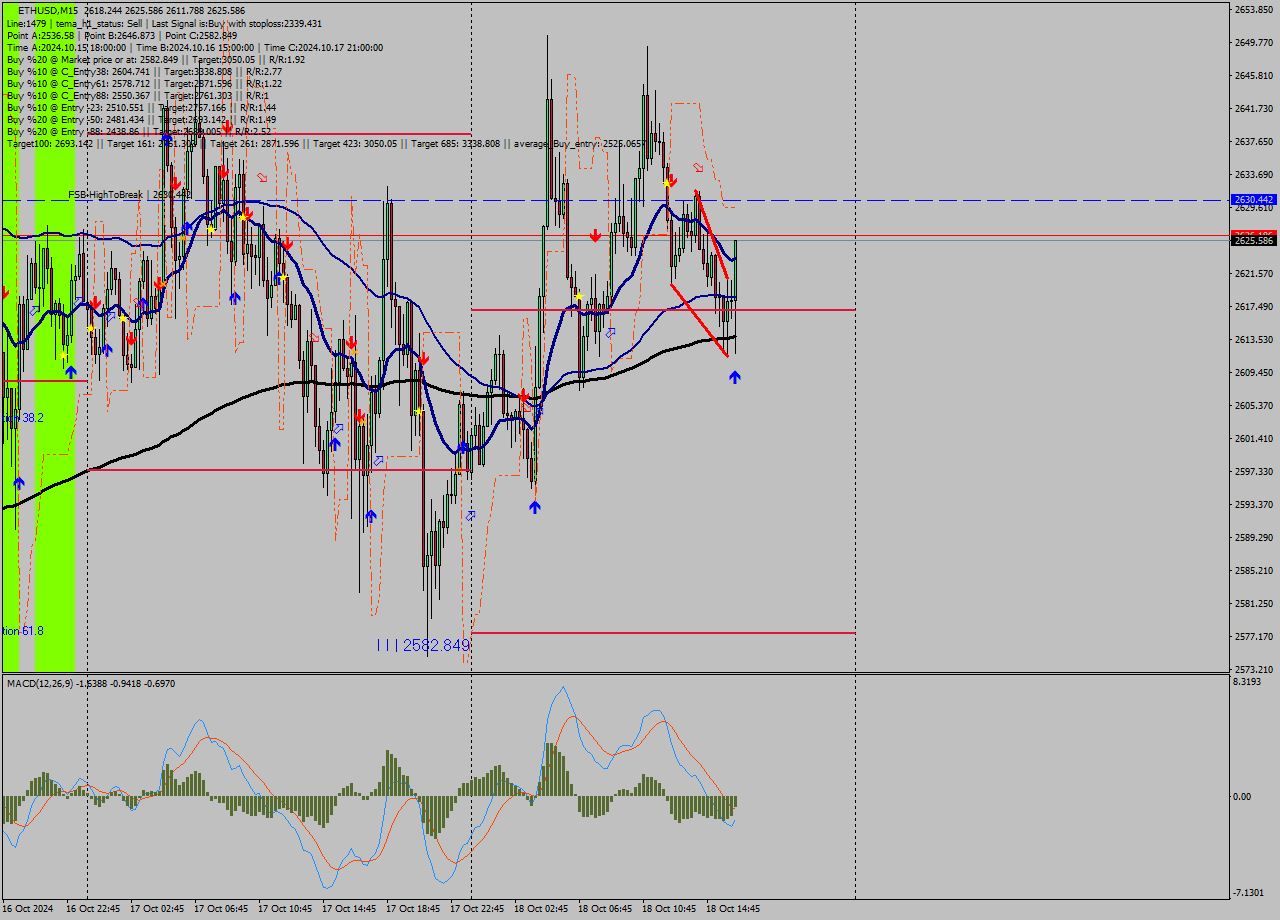1280x920 pixels.
Task: Click the 'Entry -23: 2510.551' line
Action: point(141,107)
